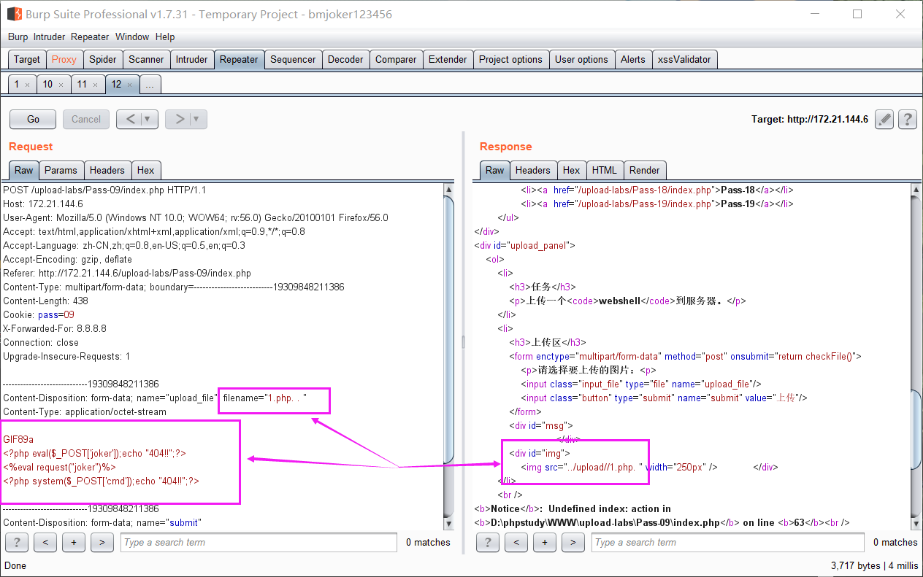Switch to the Scanner tab
923x577 pixels.
146,59
